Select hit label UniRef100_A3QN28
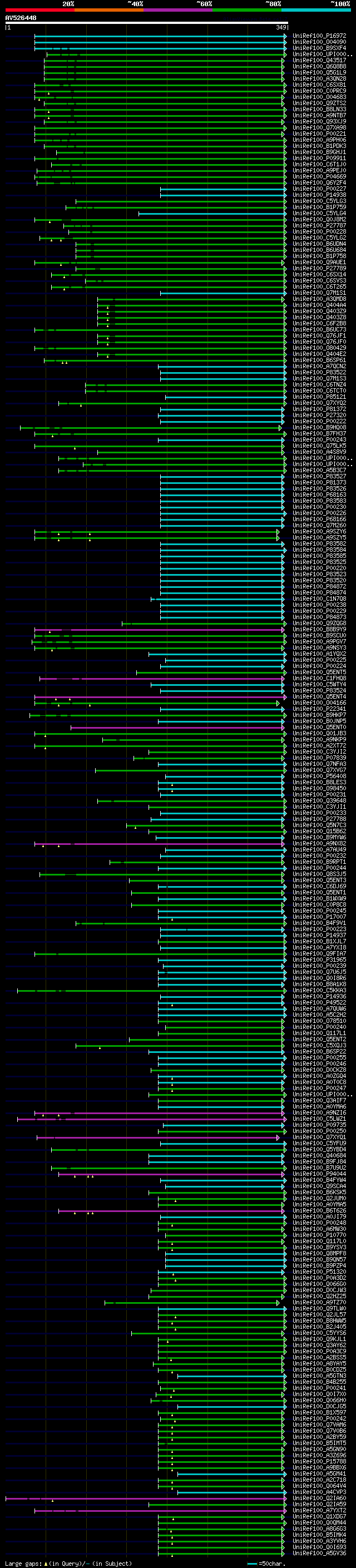The height and width of the screenshot is (1568, 356). click(x=319, y=78)
